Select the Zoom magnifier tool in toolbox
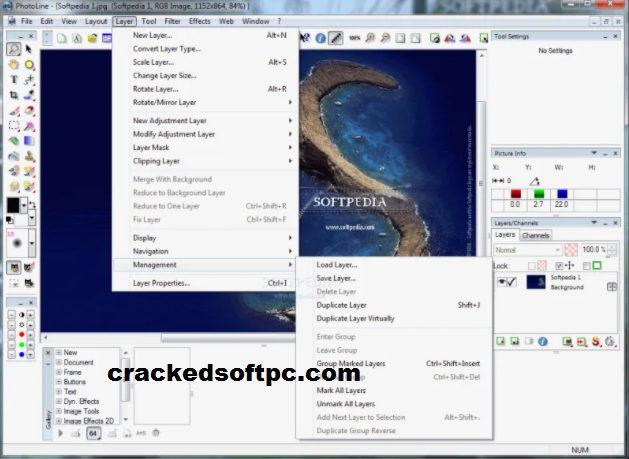Image resolution: width=629 pixels, height=459 pixels. pos(14,49)
